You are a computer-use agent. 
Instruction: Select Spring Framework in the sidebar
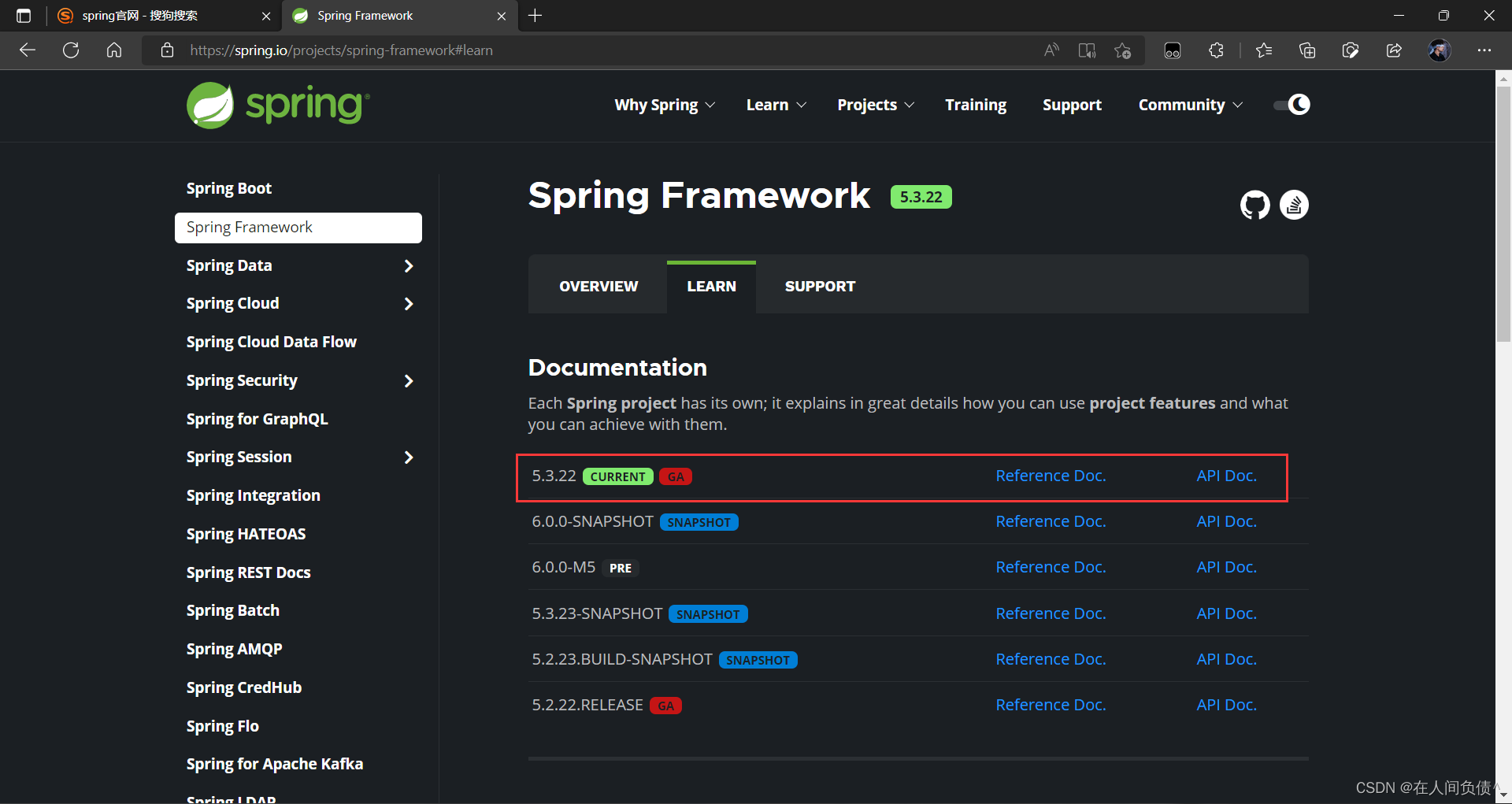(x=298, y=228)
